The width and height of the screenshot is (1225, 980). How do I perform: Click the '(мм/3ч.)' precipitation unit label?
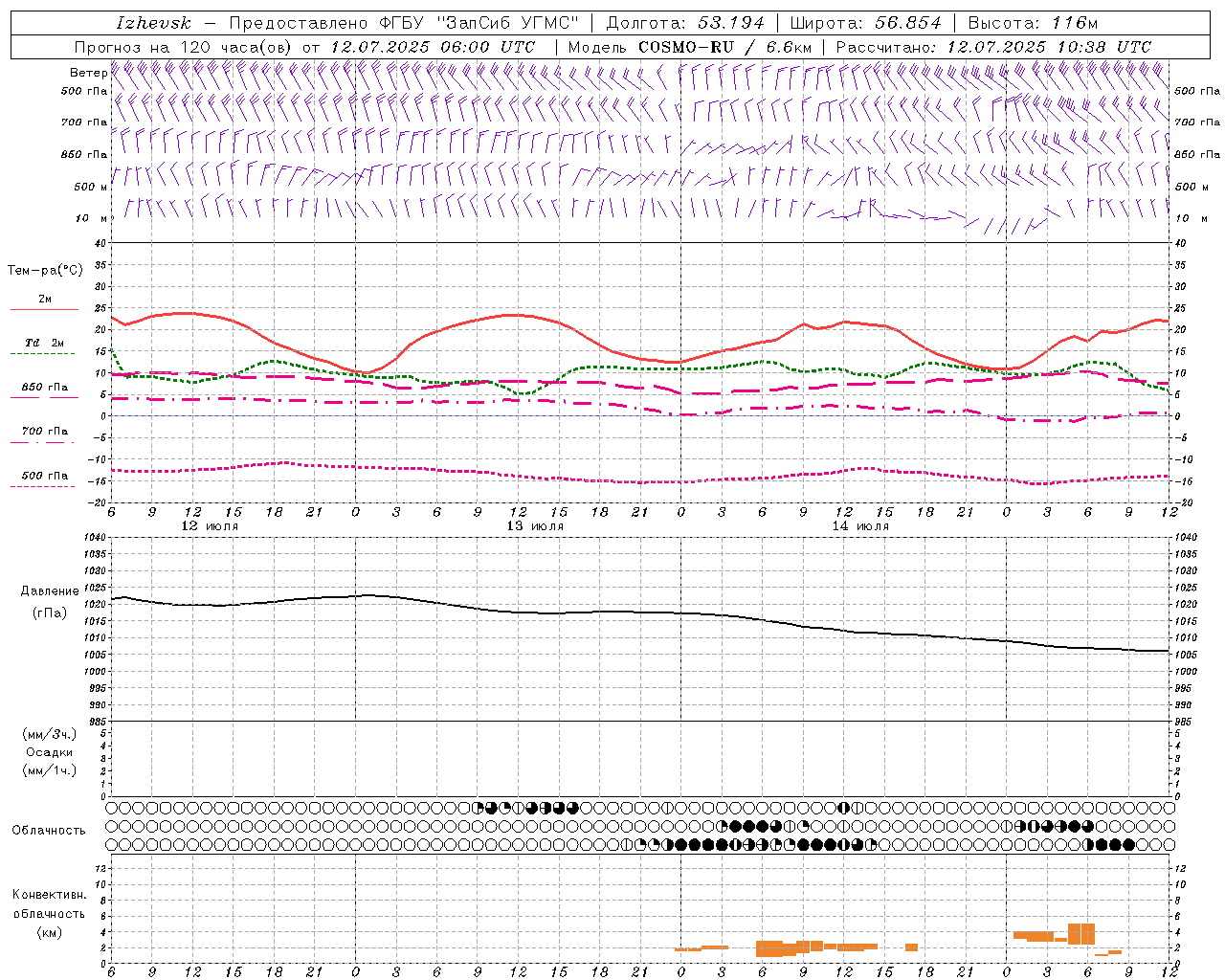pyautogui.click(x=50, y=734)
